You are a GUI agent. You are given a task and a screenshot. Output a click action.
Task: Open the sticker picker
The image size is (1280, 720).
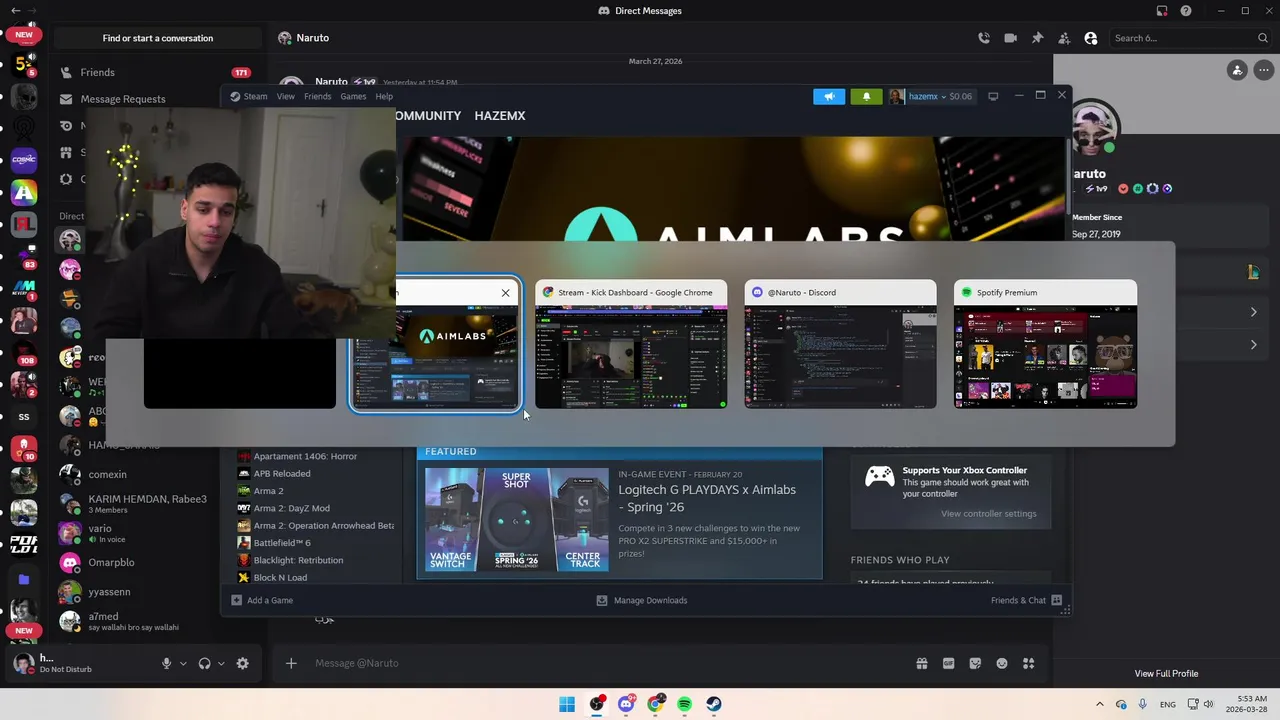(975, 663)
